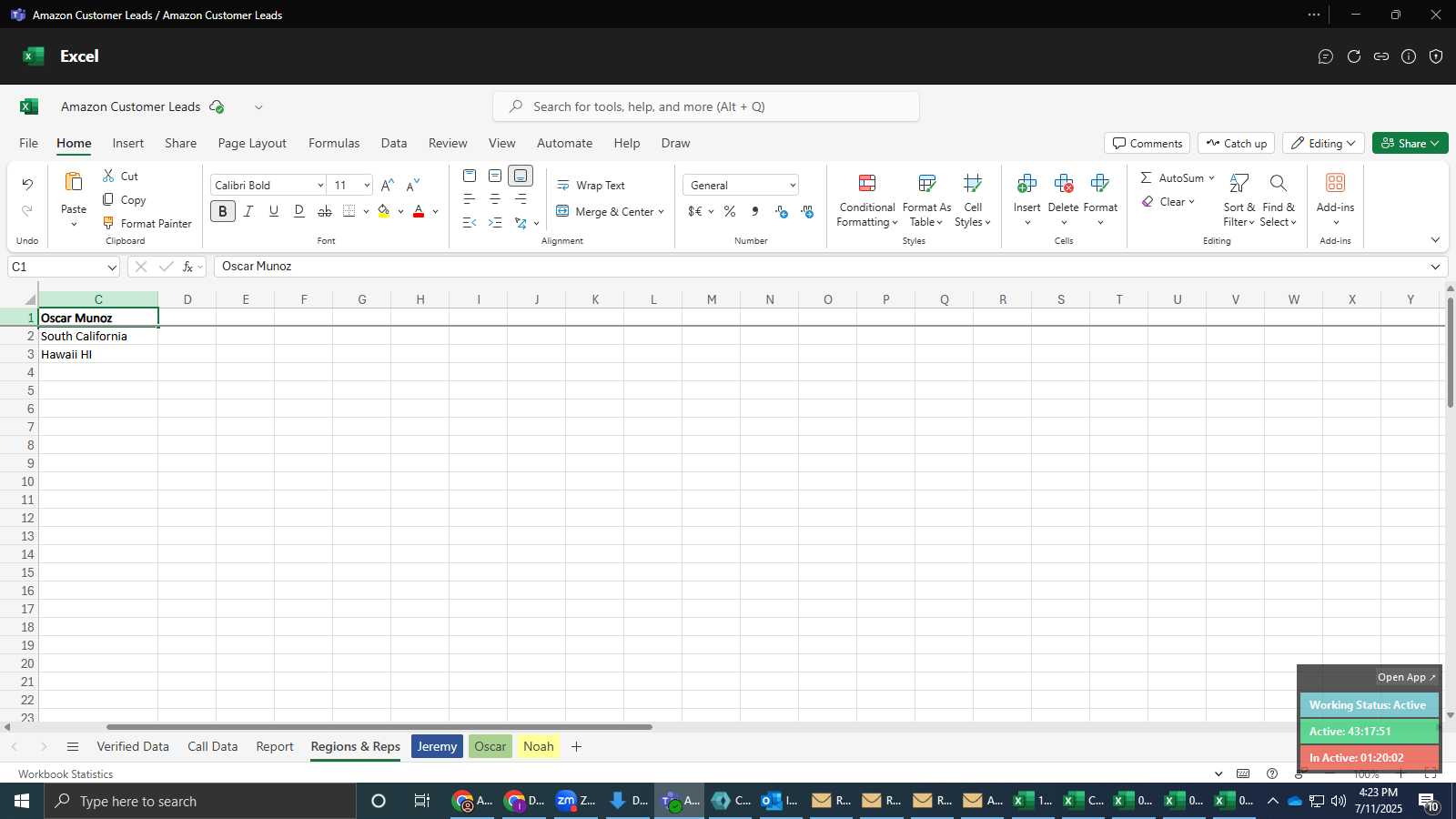
Task: Expand the formula bar chevron
Action: coord(1435,267)
